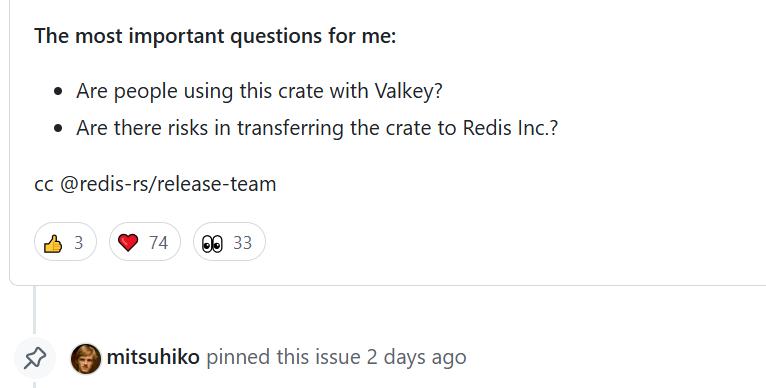Click the bullet dot before "Are people"

click(59, 91)
